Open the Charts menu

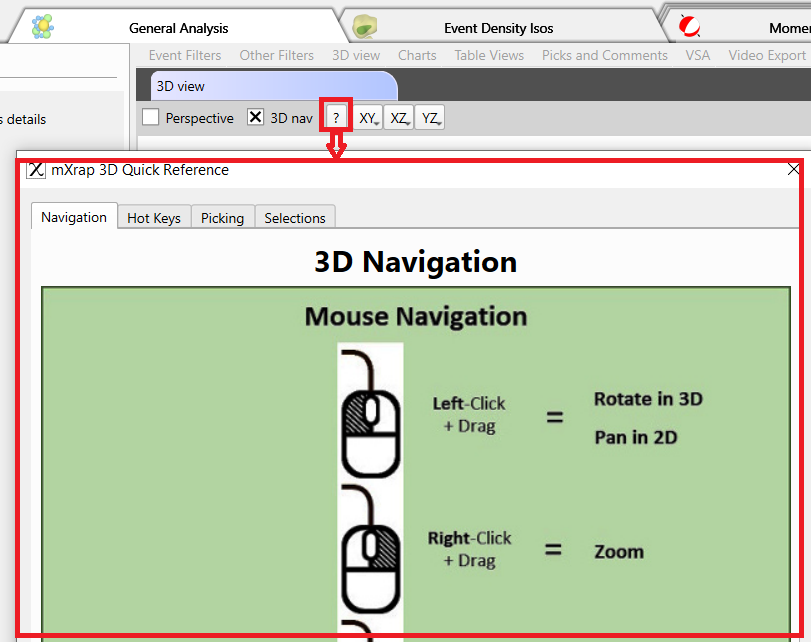[417, 55]
